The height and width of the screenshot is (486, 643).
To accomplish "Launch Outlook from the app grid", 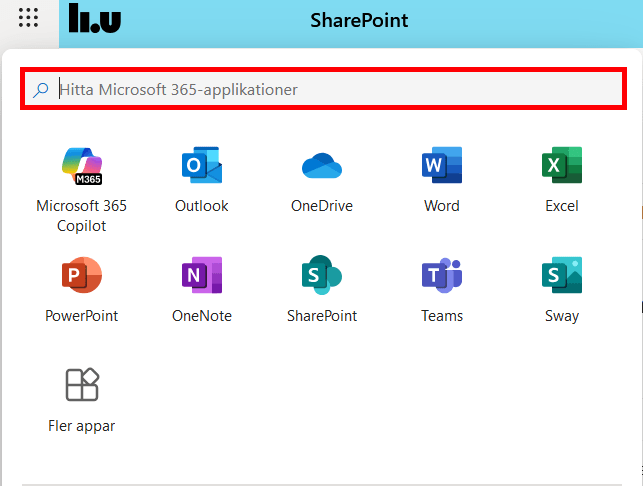I will [x=202, y=165].
